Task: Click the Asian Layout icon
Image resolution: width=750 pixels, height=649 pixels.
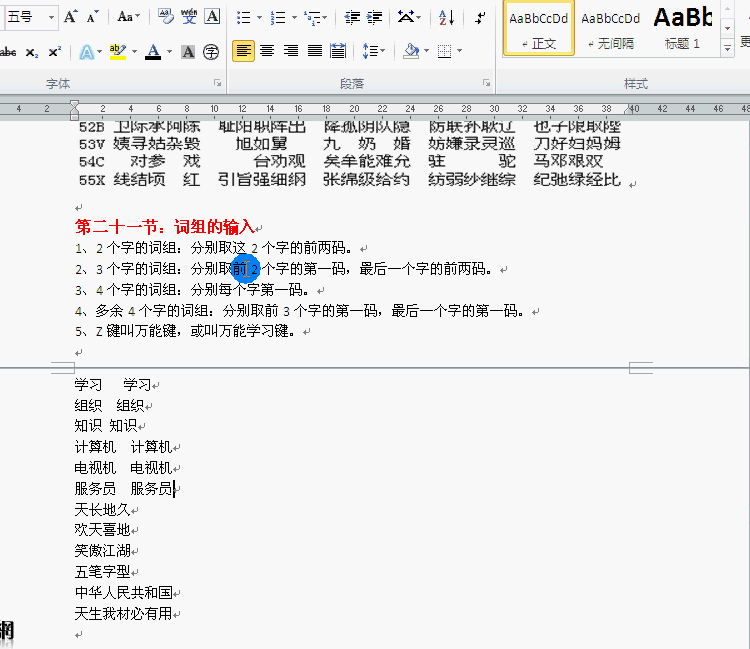Action: tap(406, 18)
